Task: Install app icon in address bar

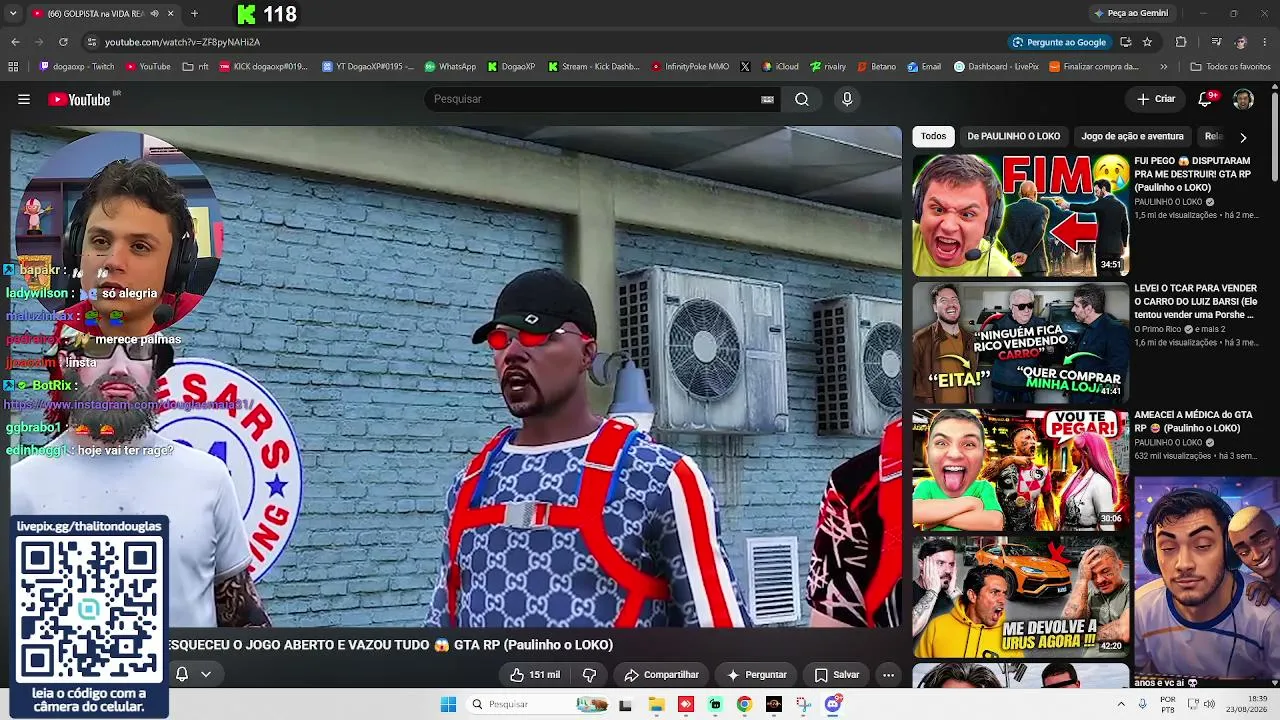Action: [1125, 42]
